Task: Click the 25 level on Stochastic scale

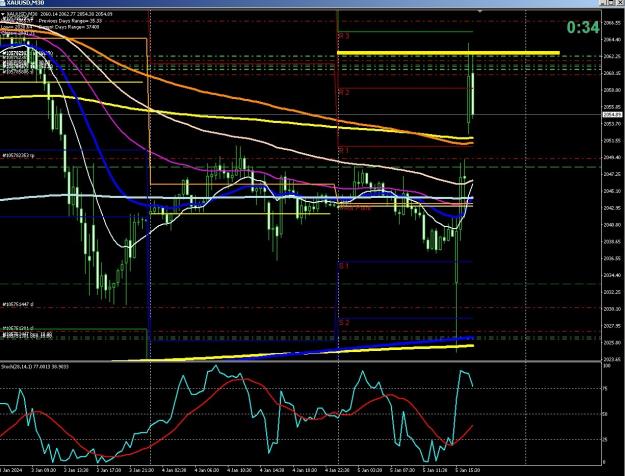Action: [606, 440]
